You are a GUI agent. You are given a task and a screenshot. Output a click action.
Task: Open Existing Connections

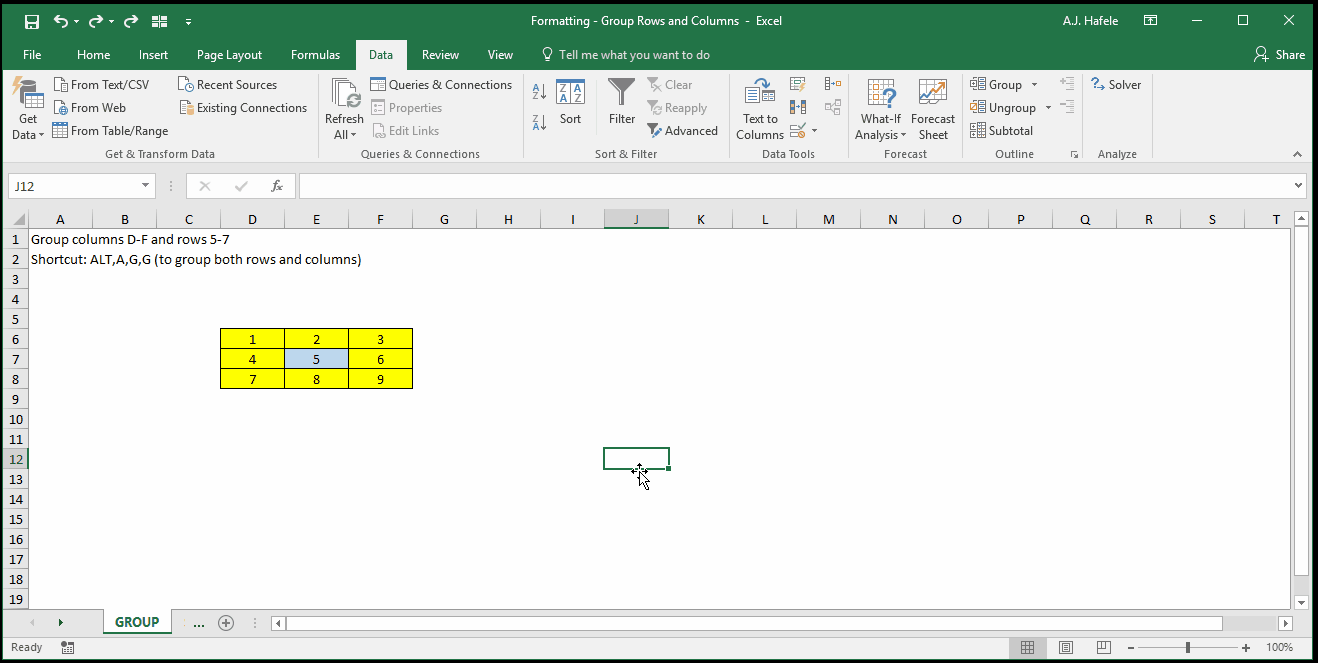(243, 108)
